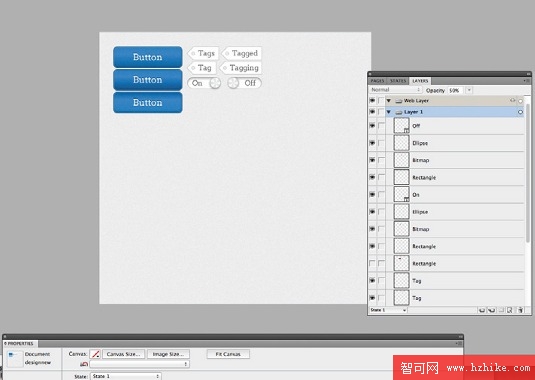Click the Opacity value field
Image resolution: width=535 pixels, height=380 pixels.
click(456, 90)
